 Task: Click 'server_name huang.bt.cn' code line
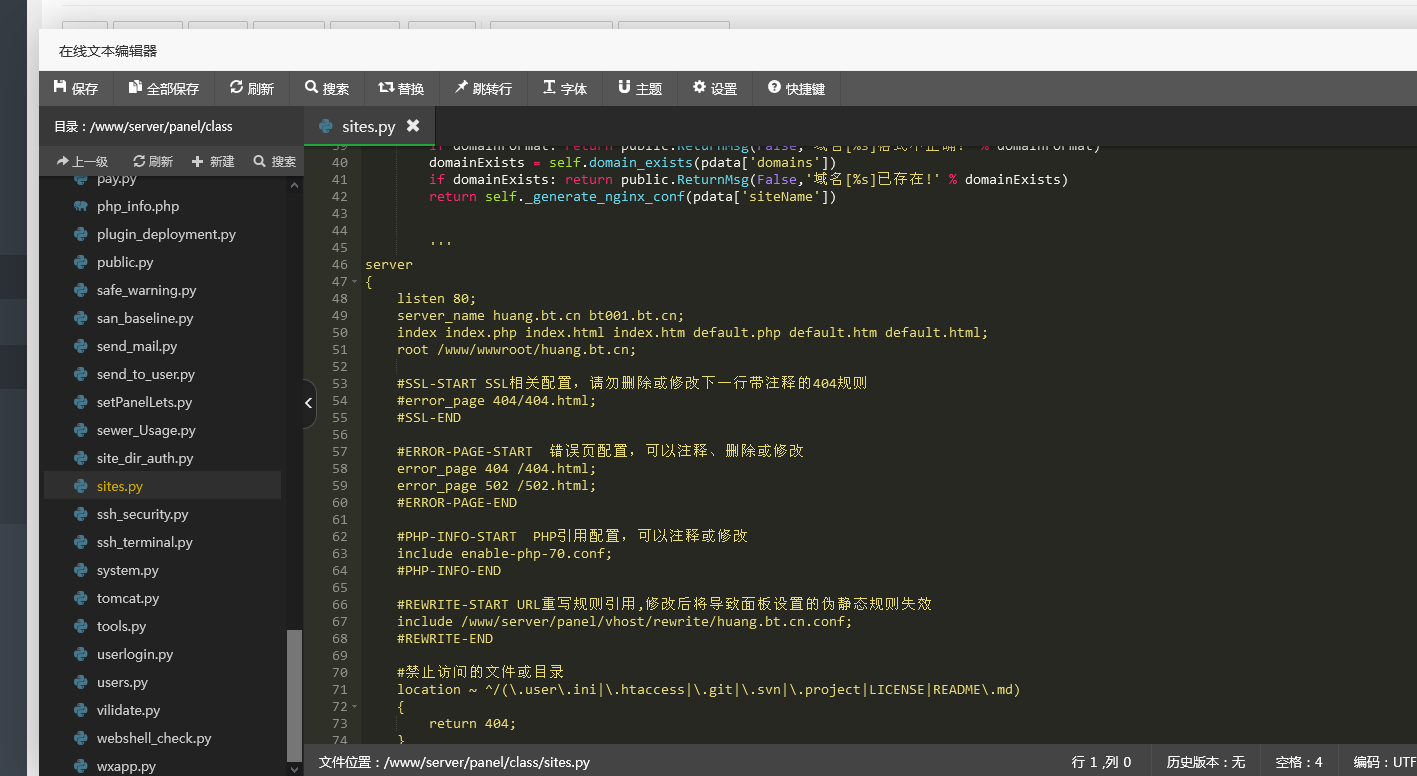click(541, 315)
